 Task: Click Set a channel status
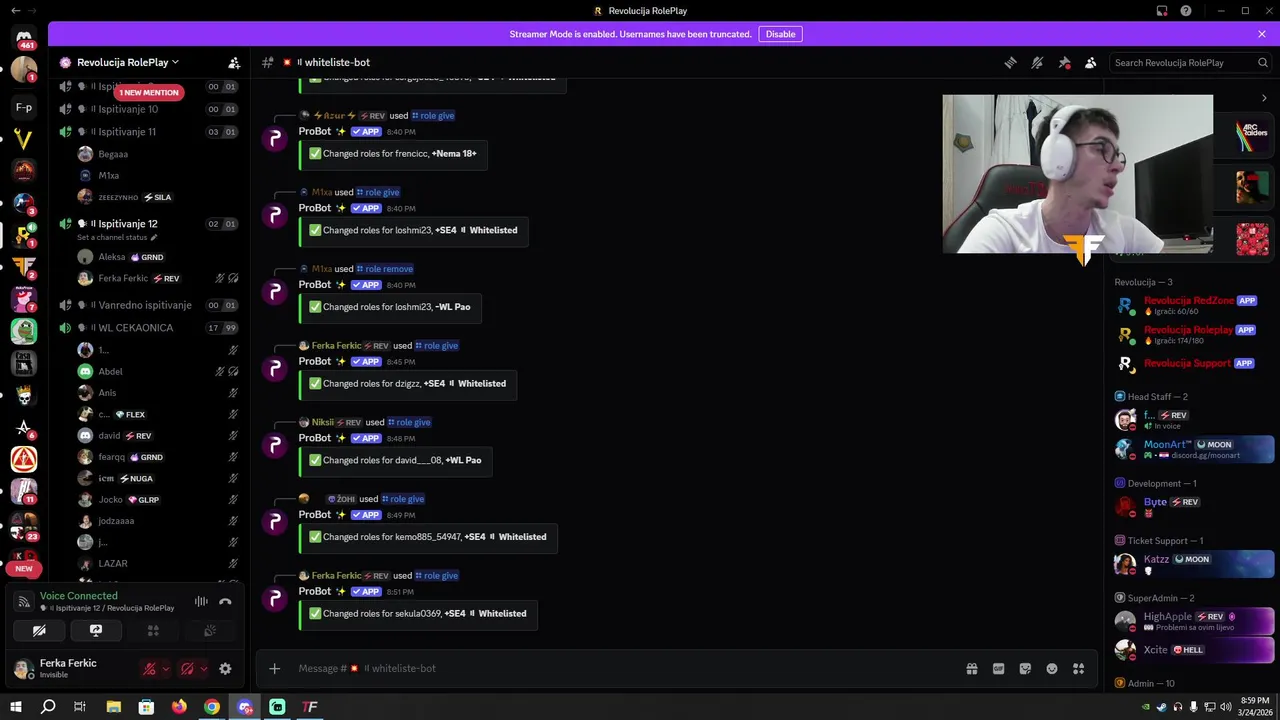[x=117, y=238]
